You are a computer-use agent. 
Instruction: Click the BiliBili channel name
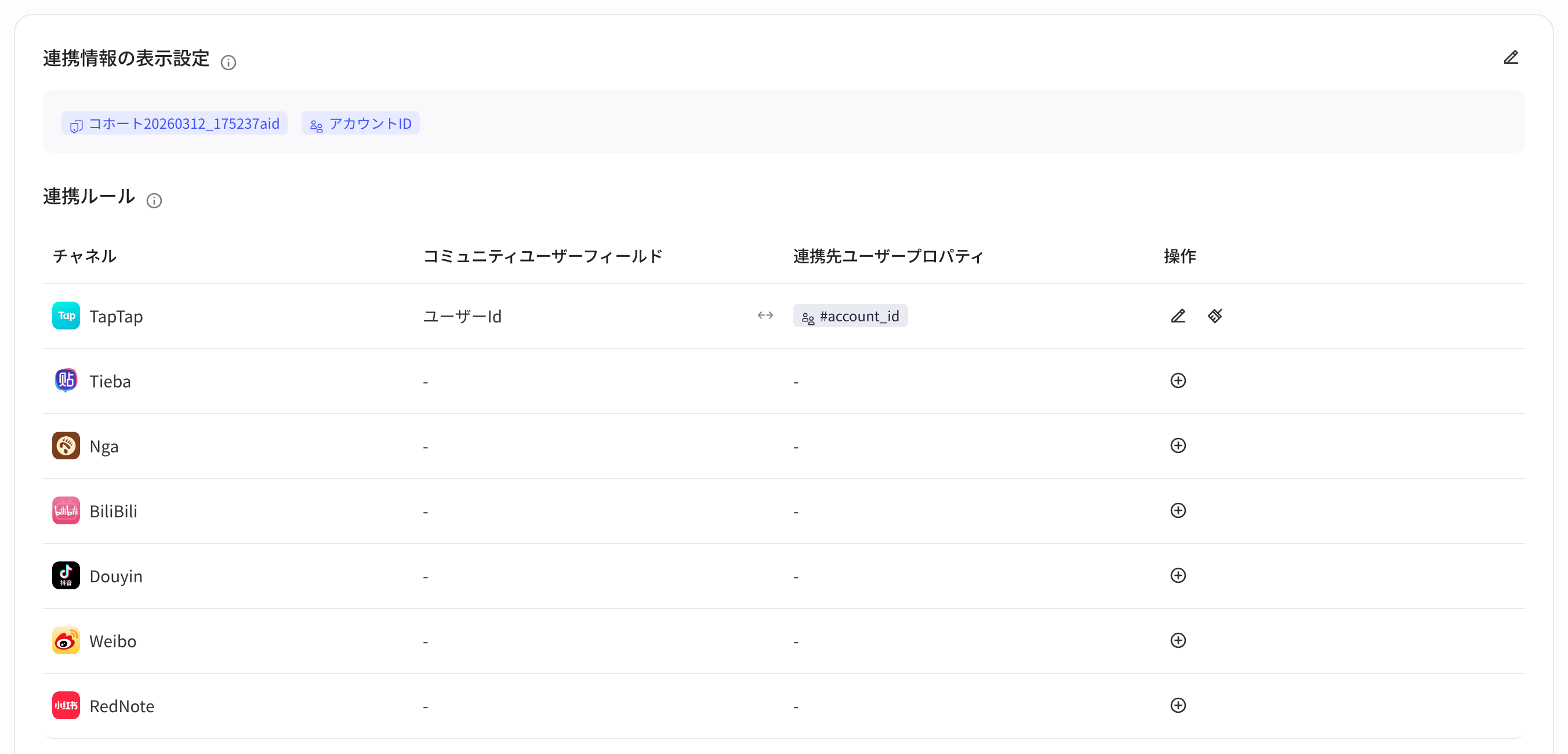[x=113, y=512]
